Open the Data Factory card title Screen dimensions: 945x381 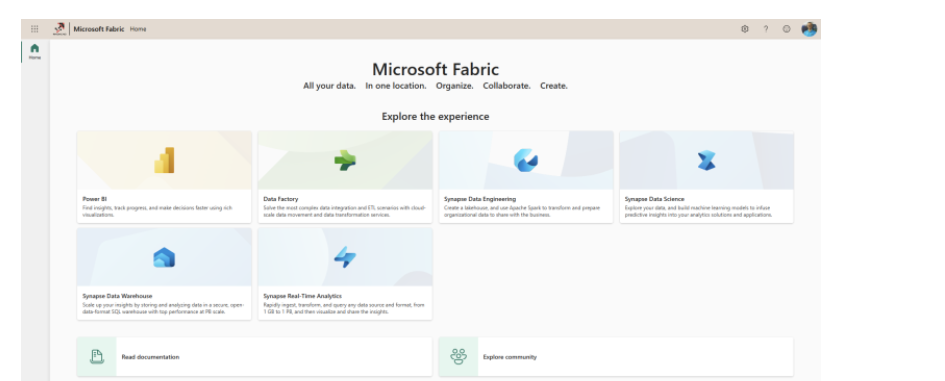(x=281, y=199)
